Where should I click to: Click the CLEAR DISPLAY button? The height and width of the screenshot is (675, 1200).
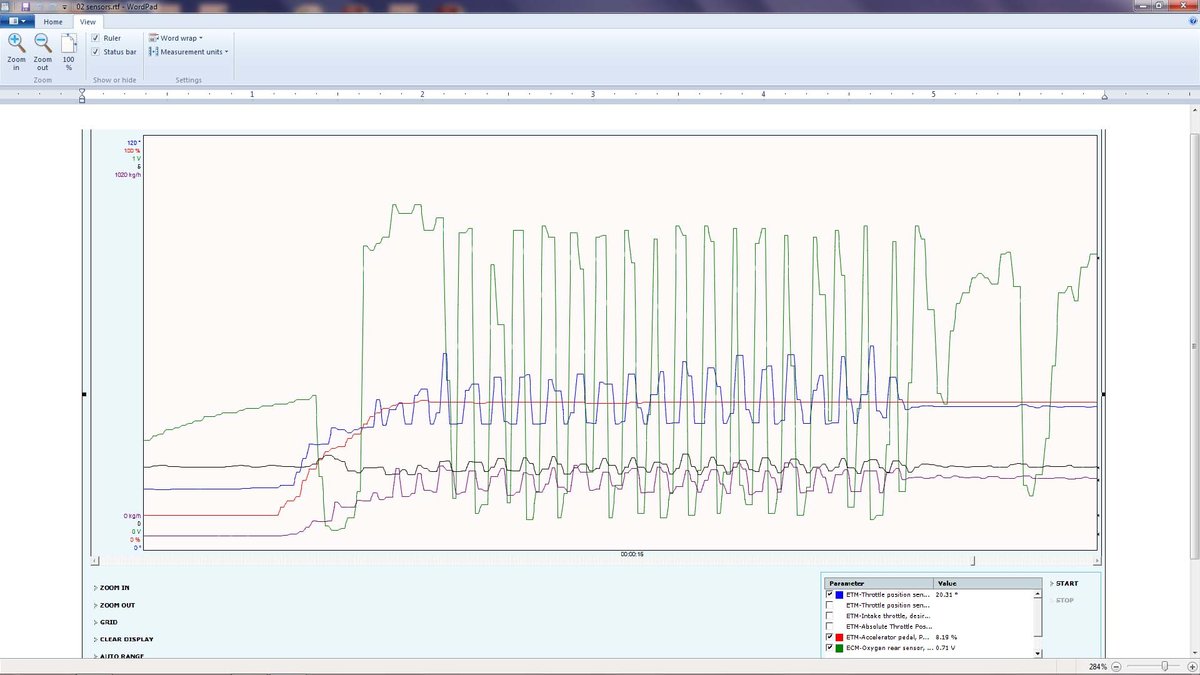(125, 639)
